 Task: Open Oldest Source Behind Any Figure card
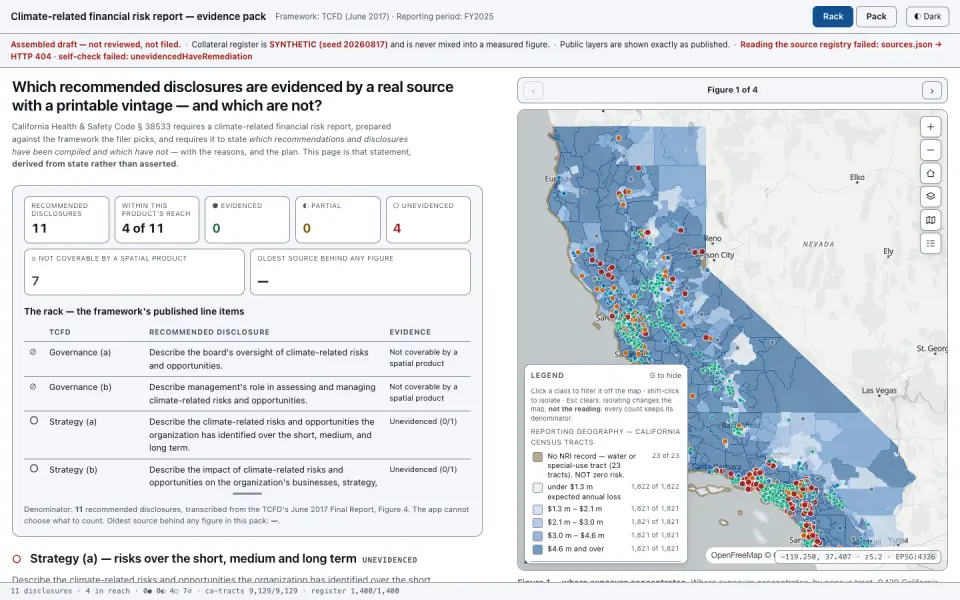(361, 272)
